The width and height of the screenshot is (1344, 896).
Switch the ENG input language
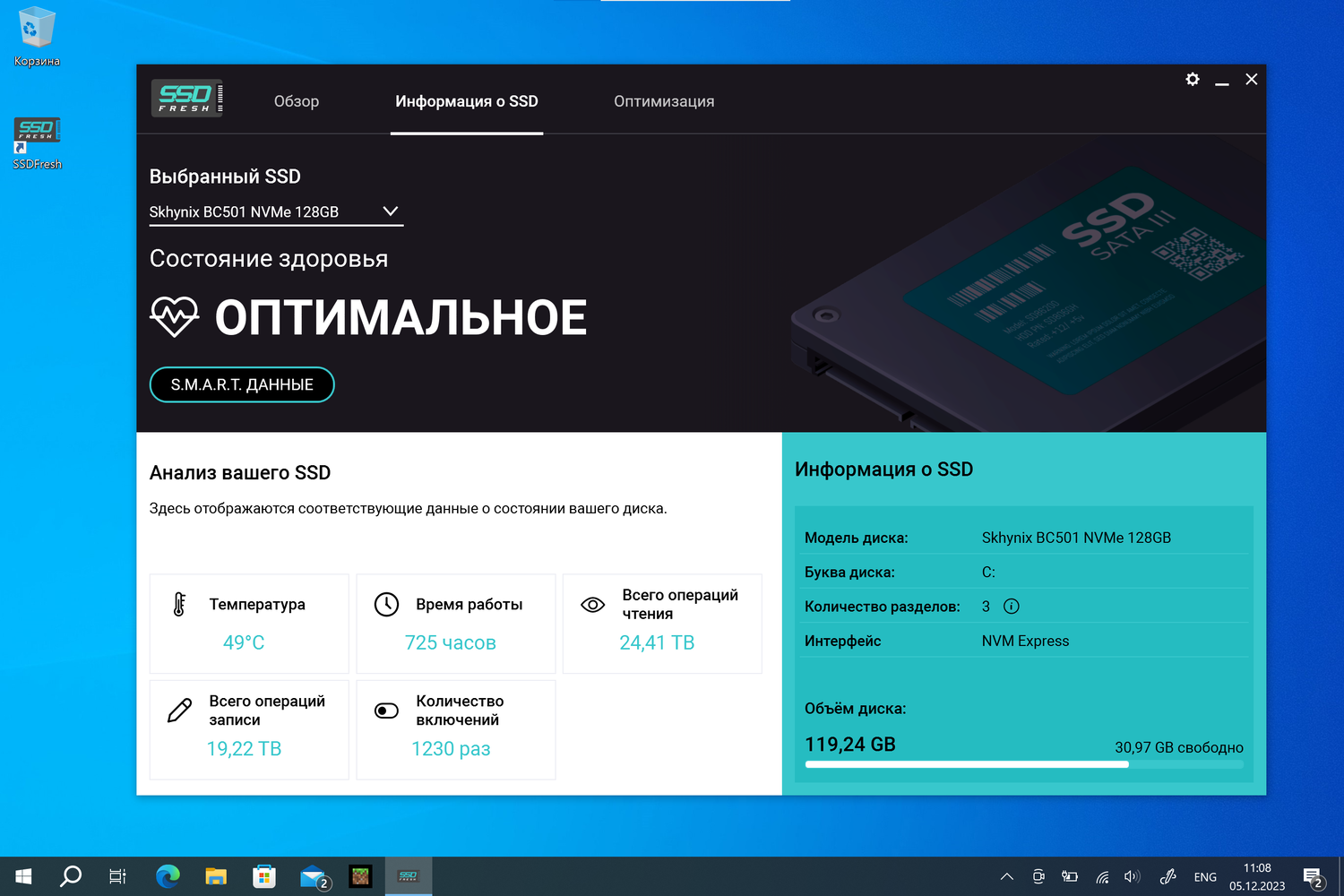(1205, 877)
